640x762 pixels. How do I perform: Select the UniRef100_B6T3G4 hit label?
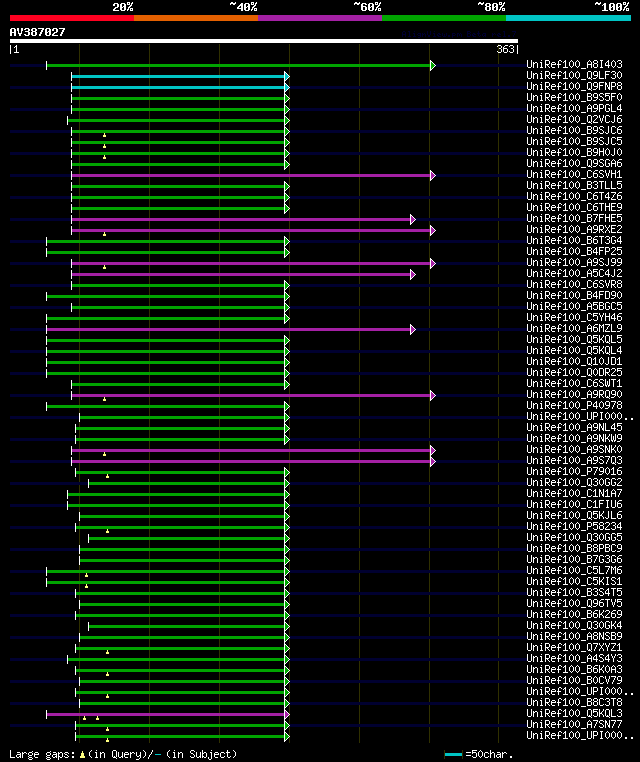click(574, 240)
